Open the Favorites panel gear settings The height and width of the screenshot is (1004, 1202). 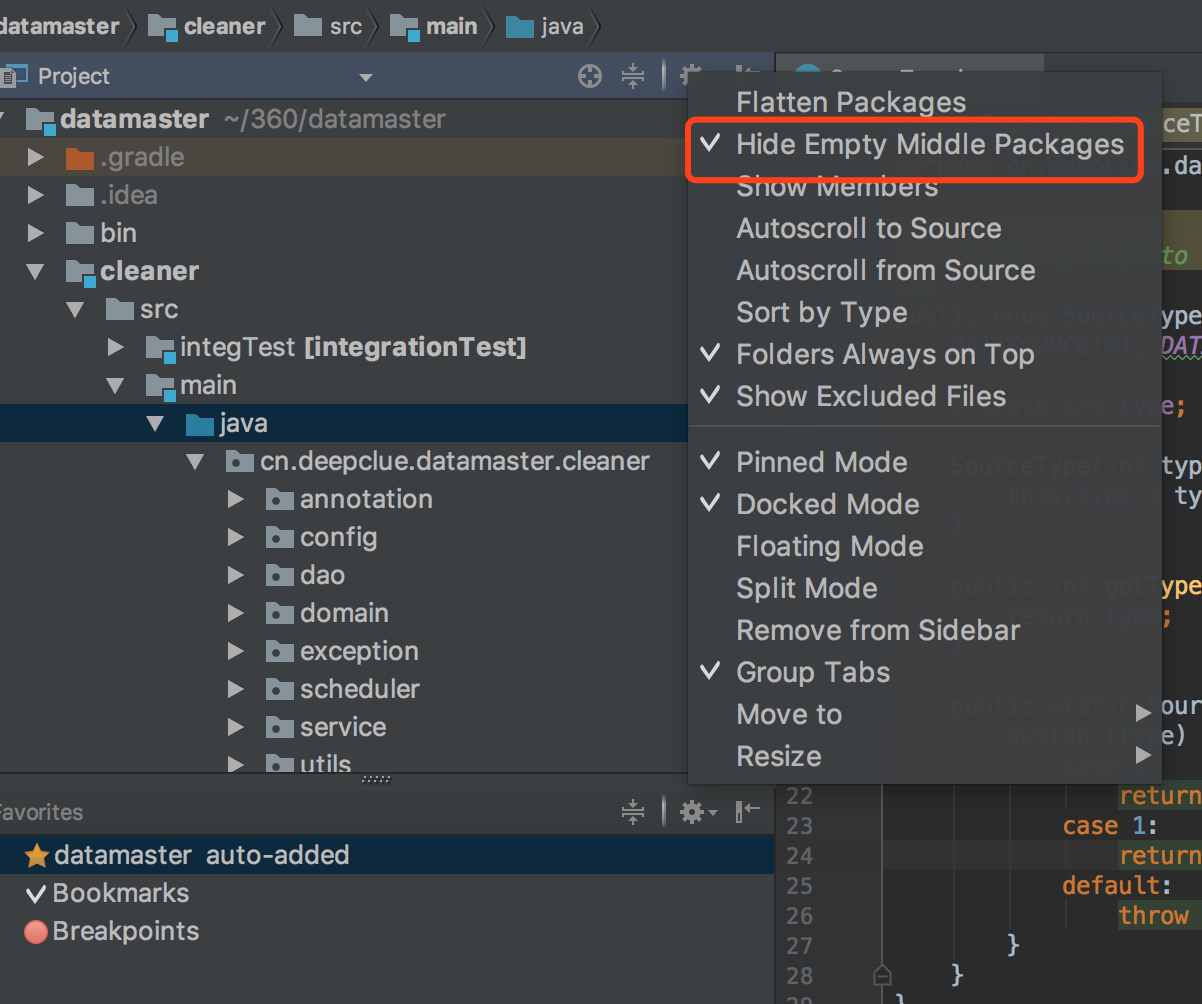692,812
